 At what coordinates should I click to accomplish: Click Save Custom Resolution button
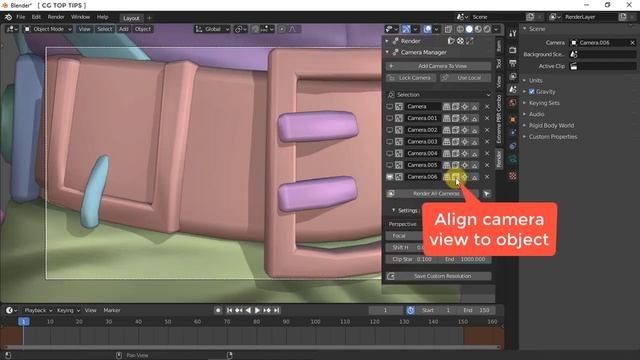coord(439,276)
